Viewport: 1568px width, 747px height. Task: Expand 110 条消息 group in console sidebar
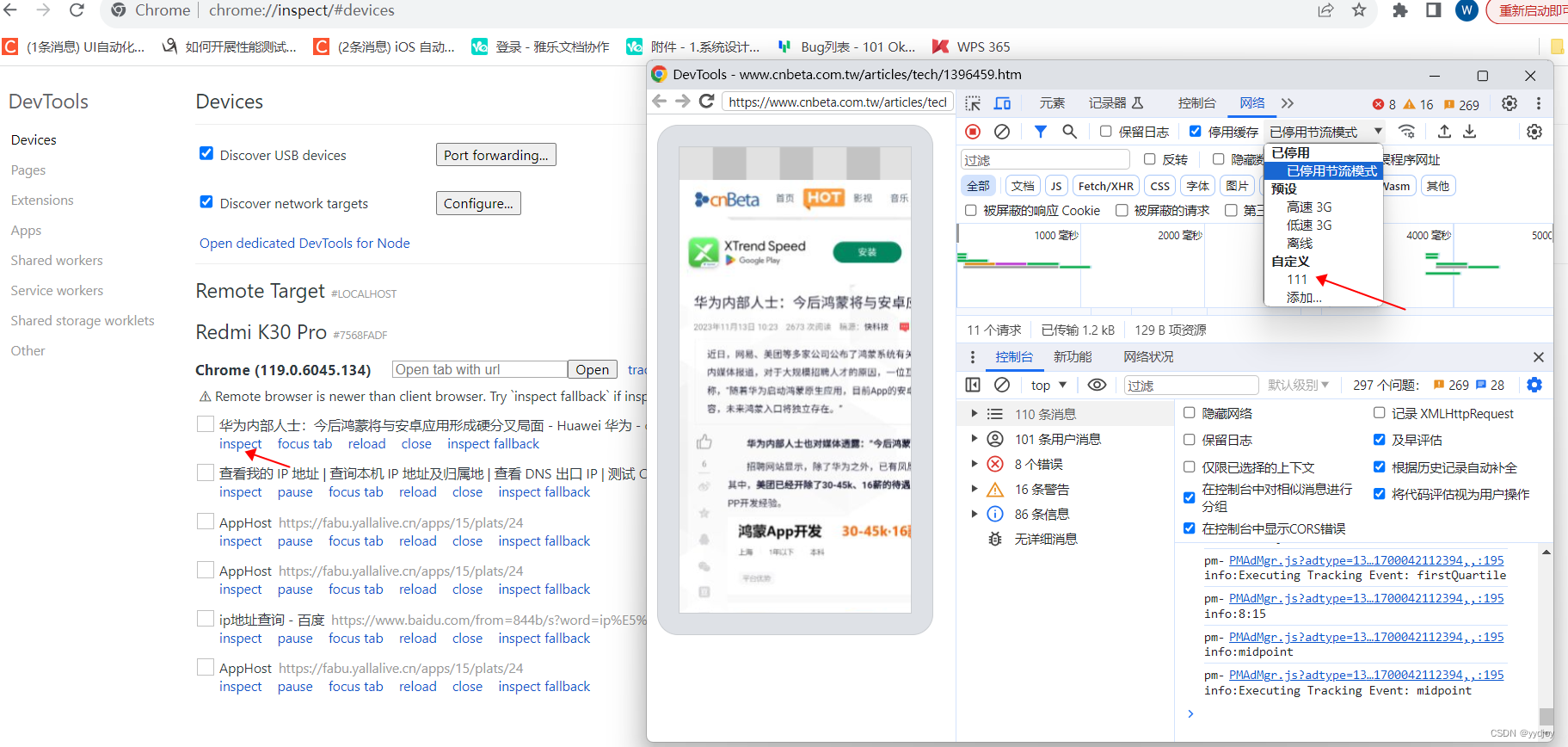point(975,414)
